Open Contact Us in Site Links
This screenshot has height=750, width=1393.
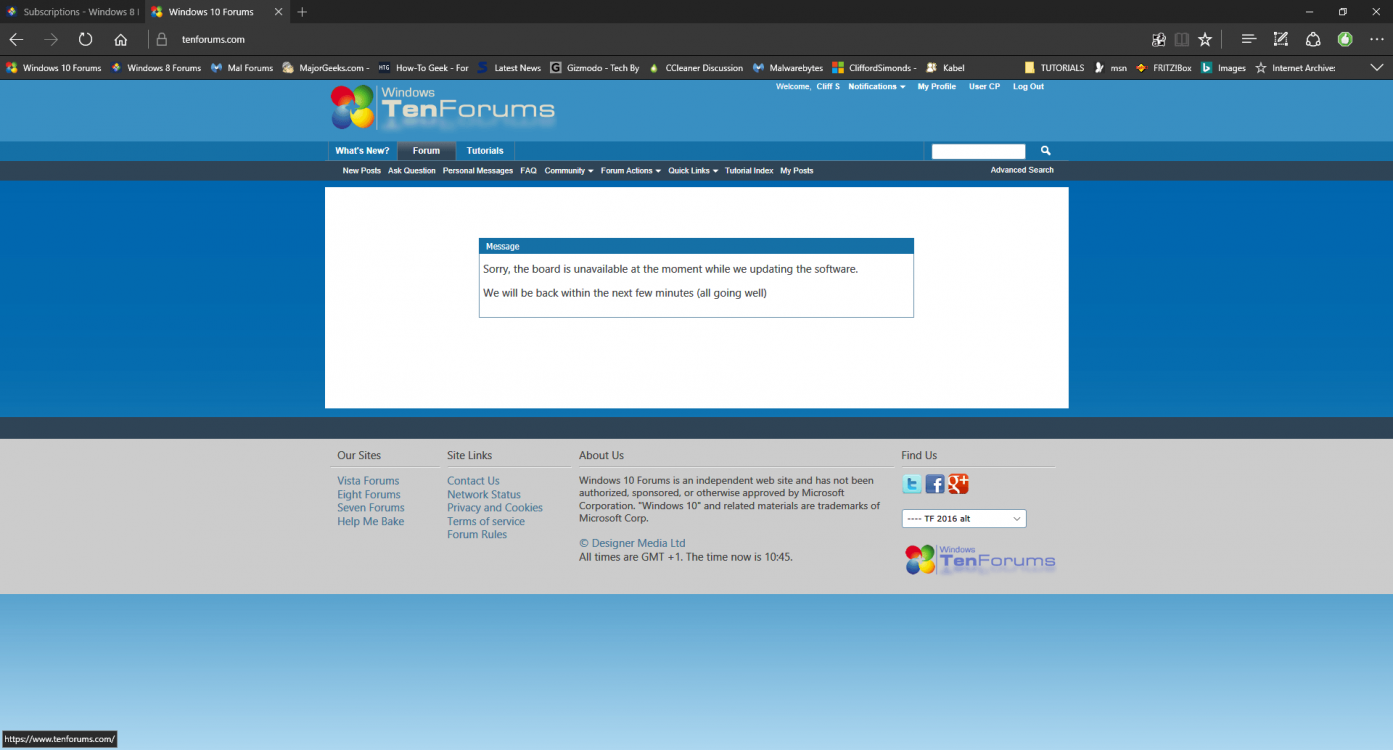click(473, 481)
